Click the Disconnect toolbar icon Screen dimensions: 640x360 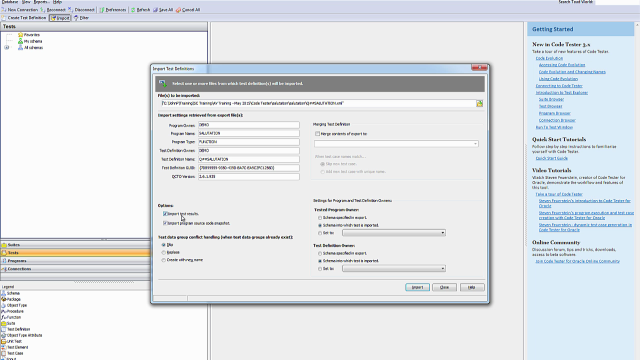click(70, 9)
